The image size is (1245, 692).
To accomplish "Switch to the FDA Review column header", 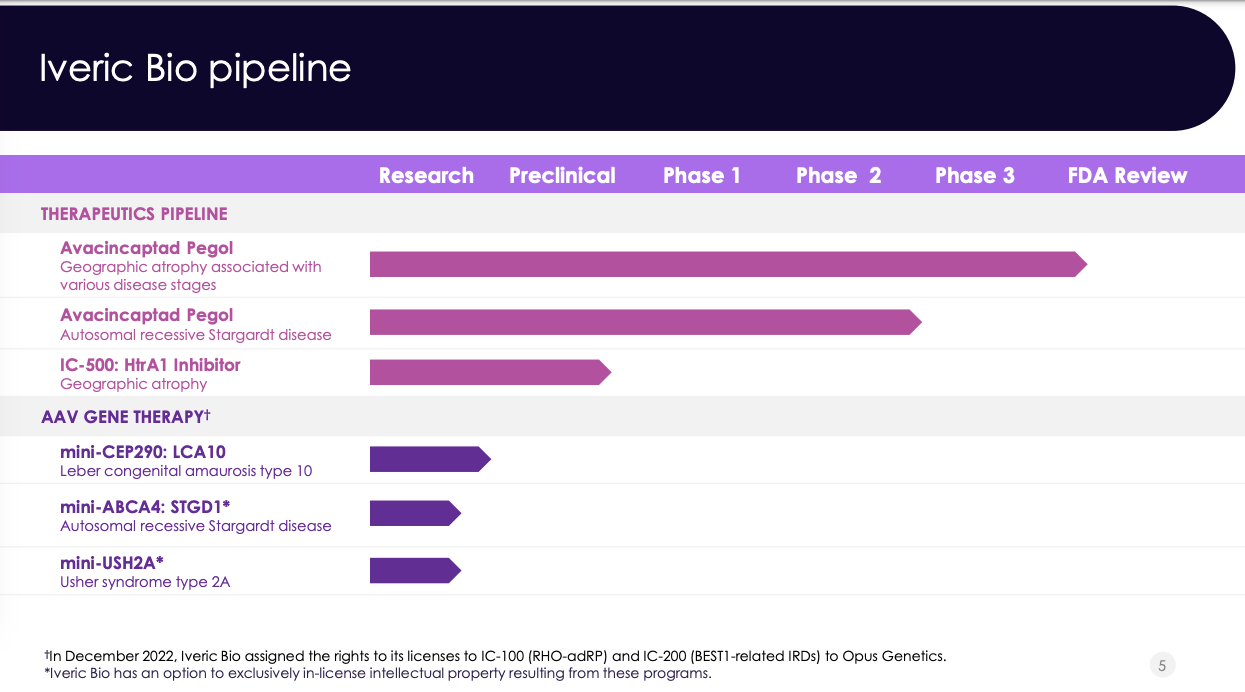I will [x=1124, y=174].
